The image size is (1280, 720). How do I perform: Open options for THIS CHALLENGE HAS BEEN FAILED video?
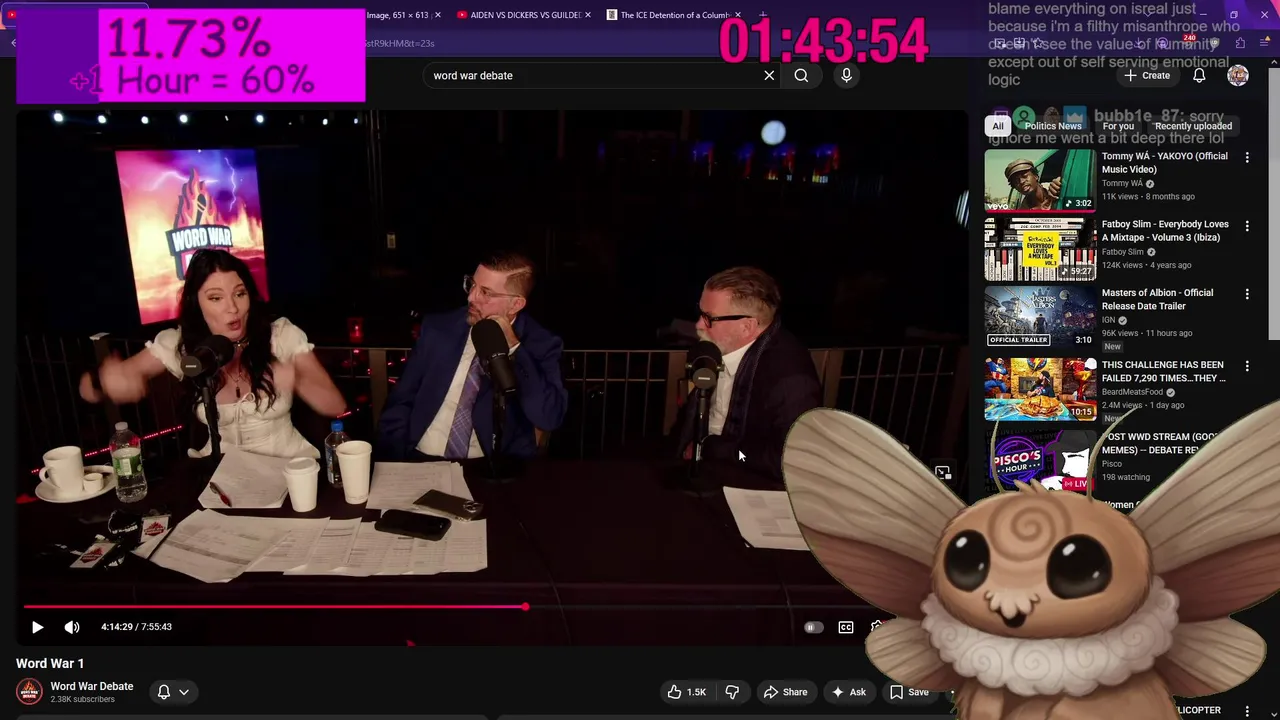pos(1247,367)
